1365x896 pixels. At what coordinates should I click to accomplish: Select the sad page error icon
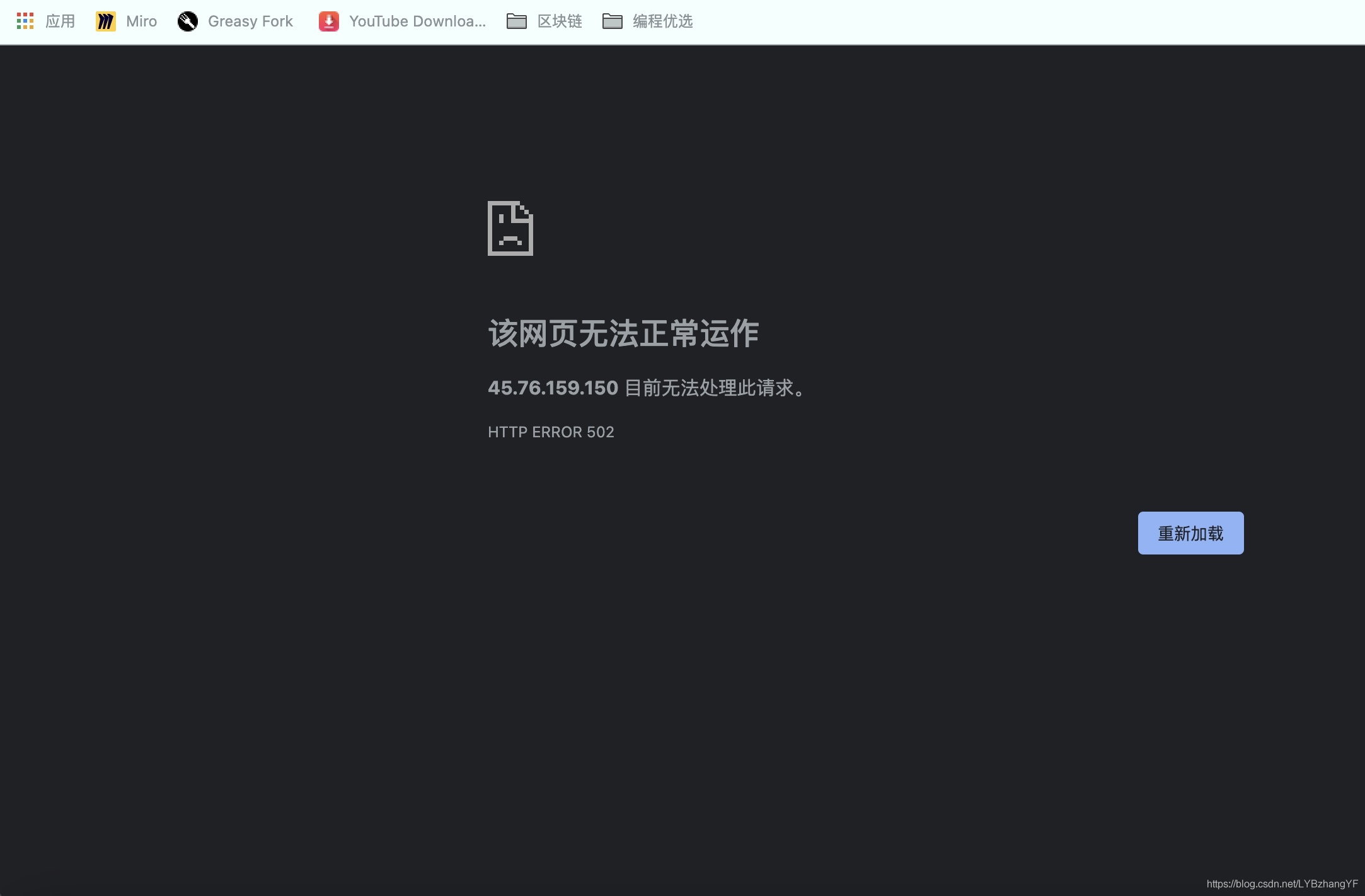point(510,228)
